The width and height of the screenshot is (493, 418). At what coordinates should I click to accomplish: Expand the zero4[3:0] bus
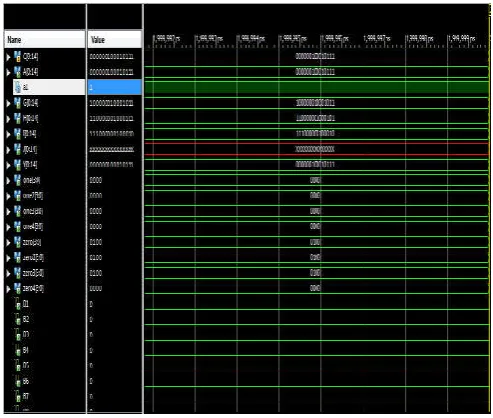point(9,289)
